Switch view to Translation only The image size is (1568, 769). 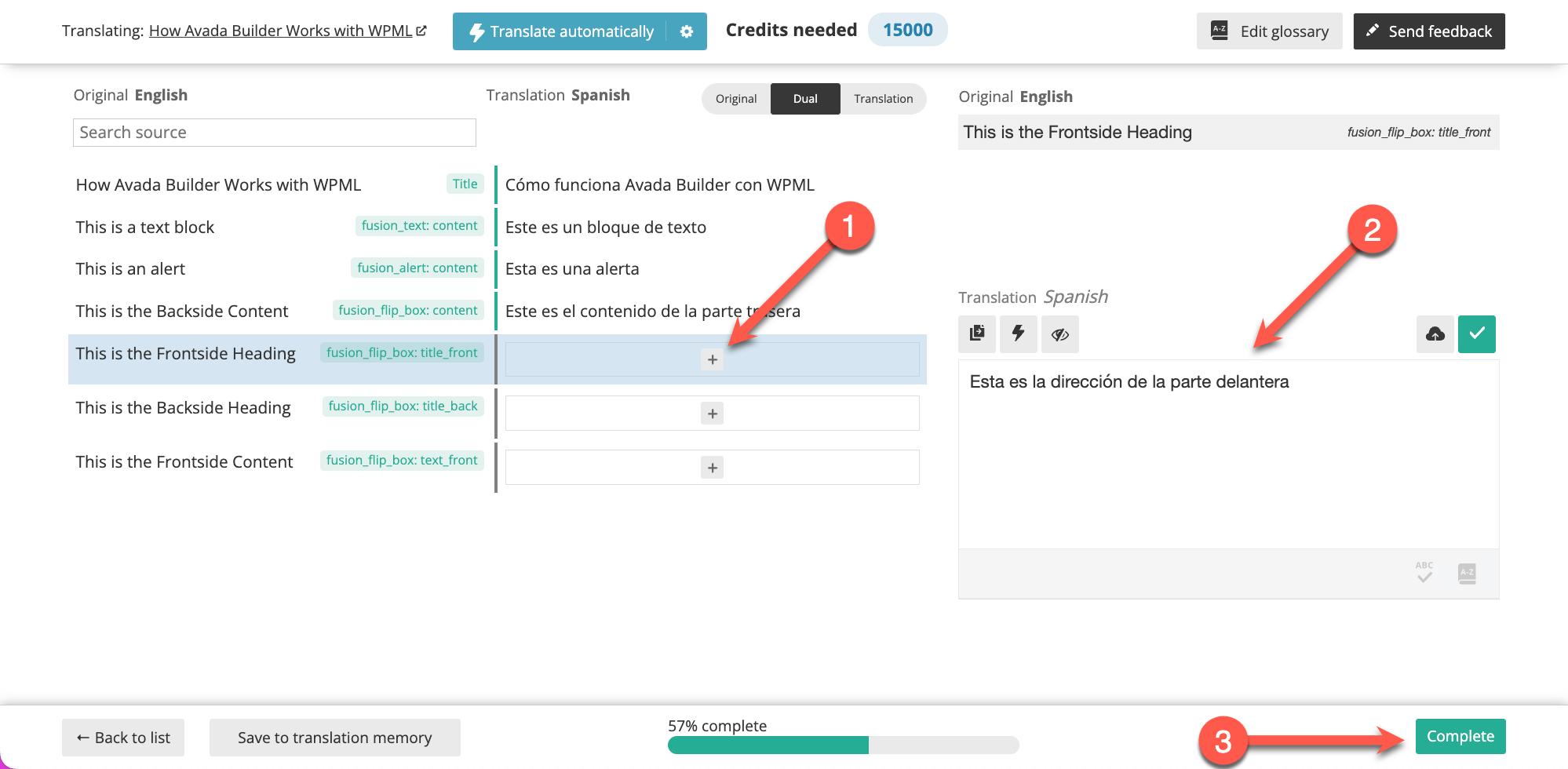[883, 99]
